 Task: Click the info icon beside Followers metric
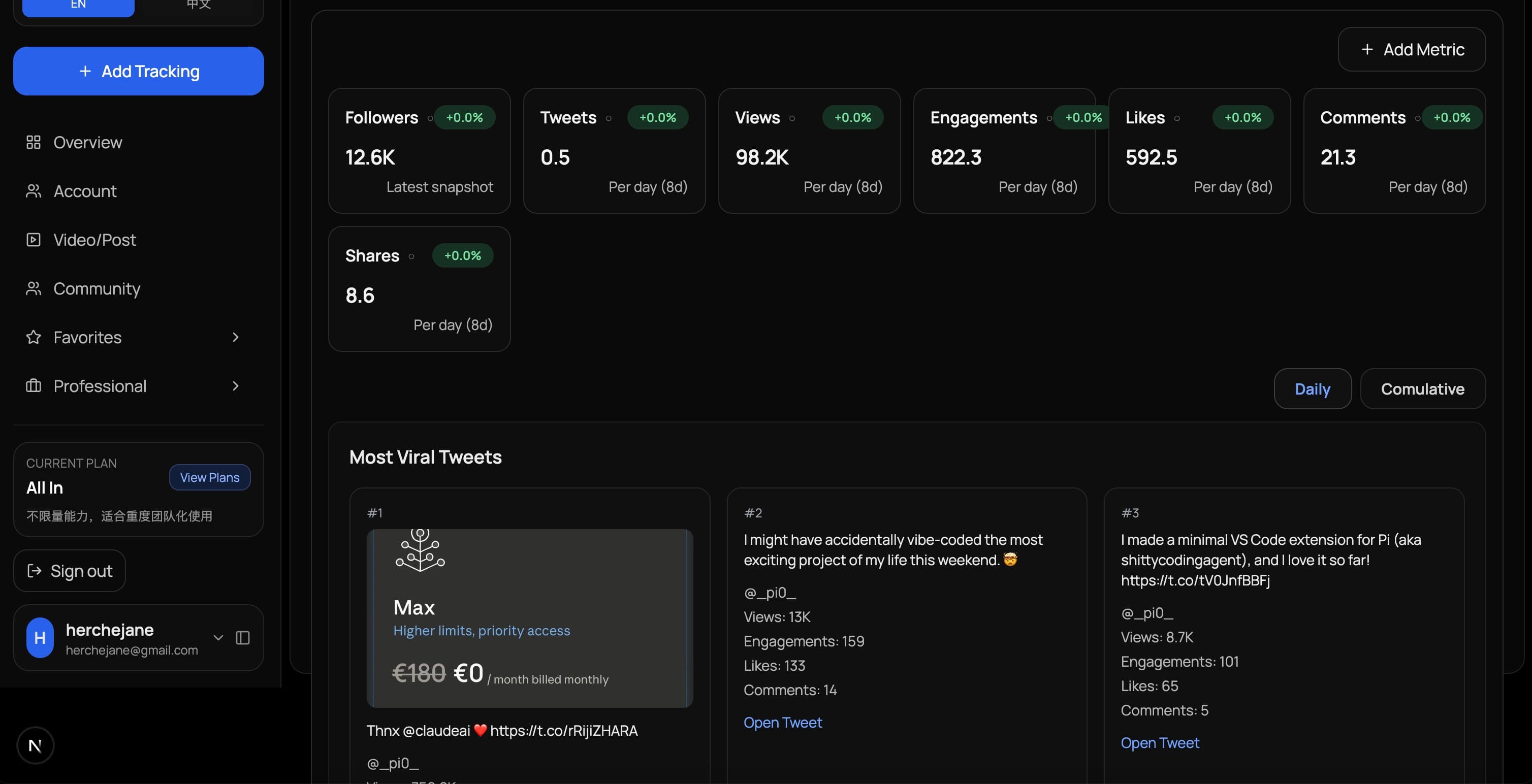pyautogui.click(x=430, y=118)
